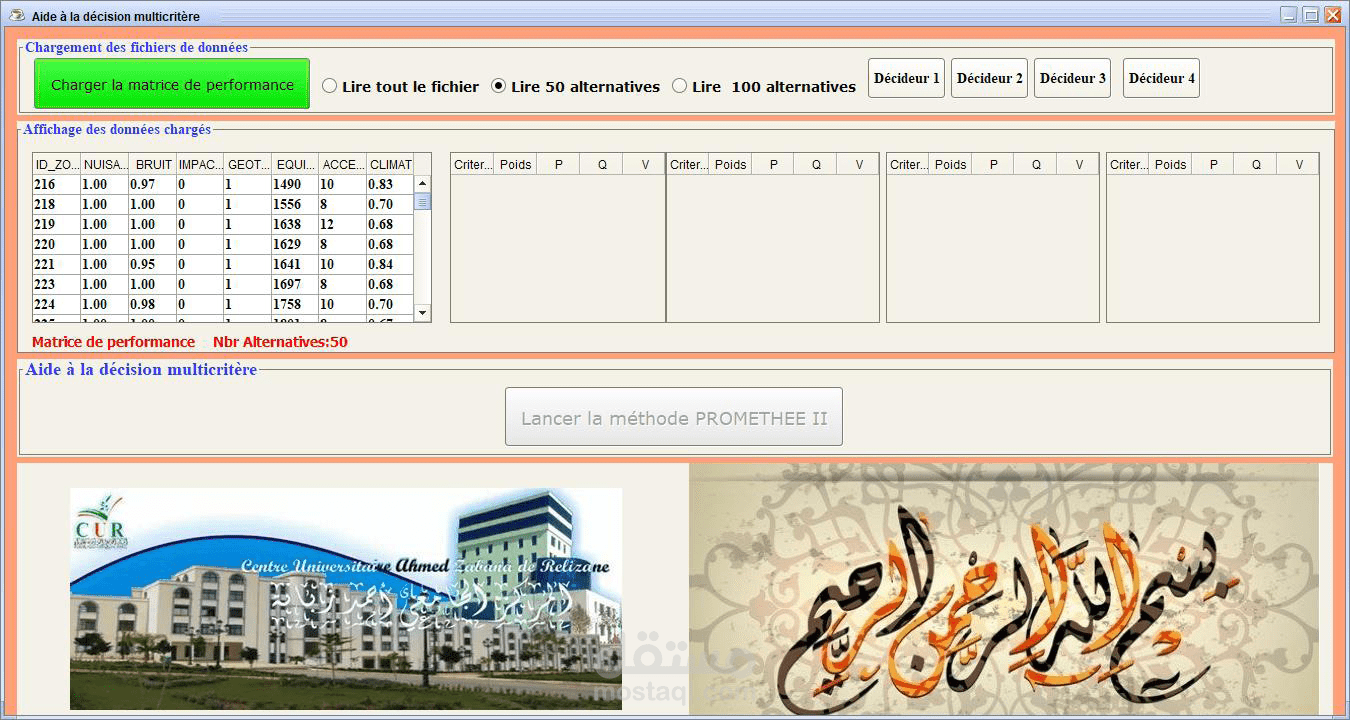Image resolution: width=1350 pixels, height=720 pixels.
Task: Click the Matrice de performance label
Action: 113,342
